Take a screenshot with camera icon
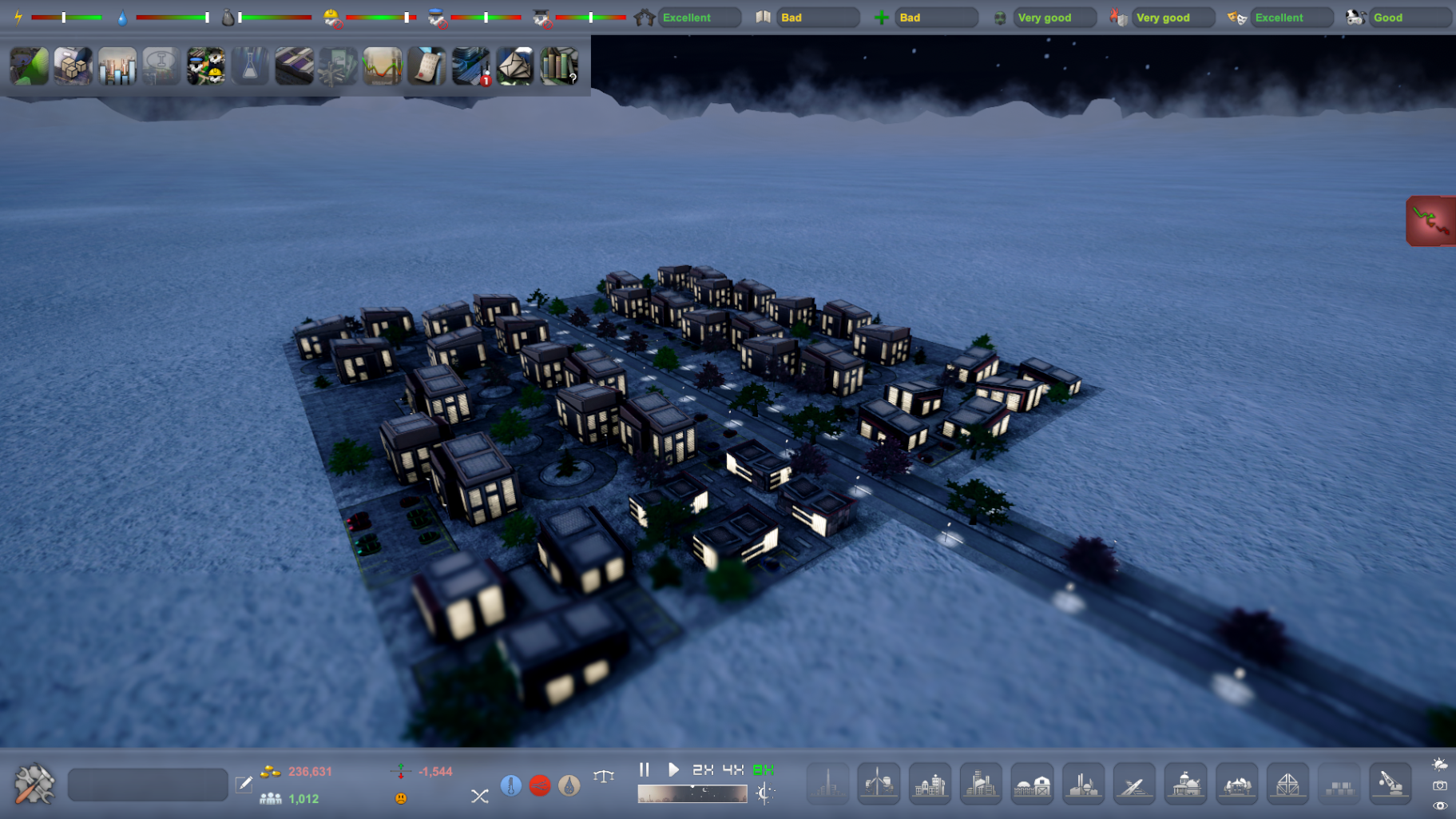 point(1440,785)
